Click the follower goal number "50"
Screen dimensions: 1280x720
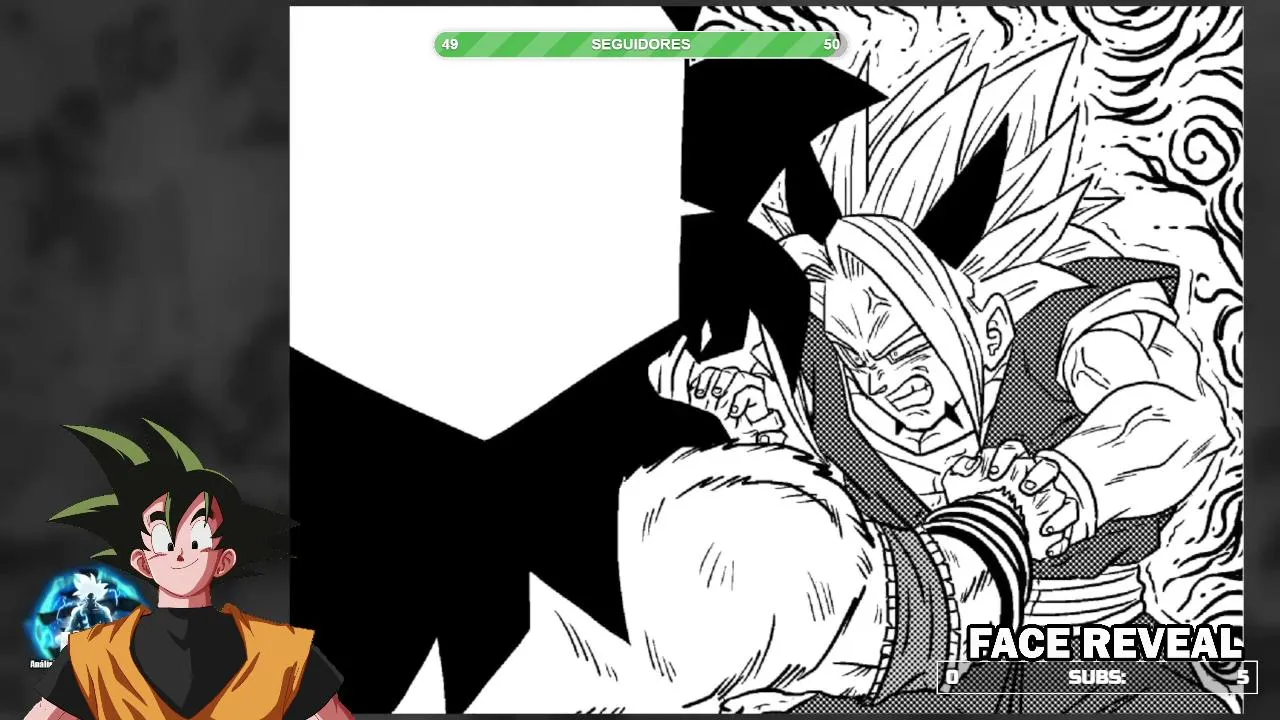[x=831, y=44]
